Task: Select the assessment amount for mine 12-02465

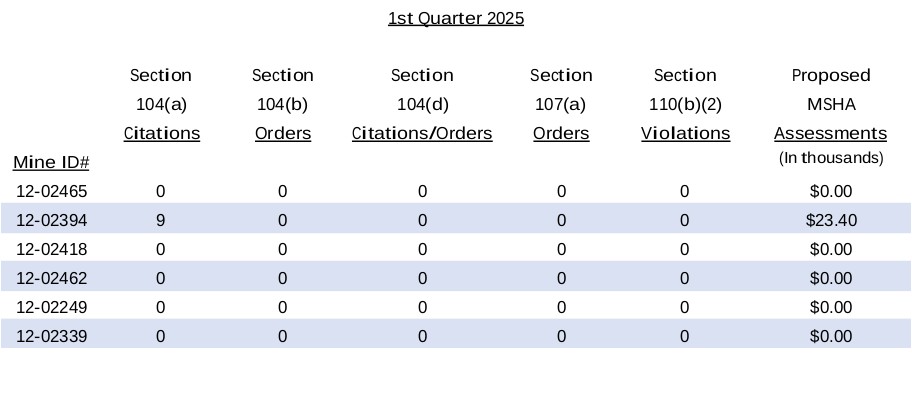Action: tap(831, 191)
